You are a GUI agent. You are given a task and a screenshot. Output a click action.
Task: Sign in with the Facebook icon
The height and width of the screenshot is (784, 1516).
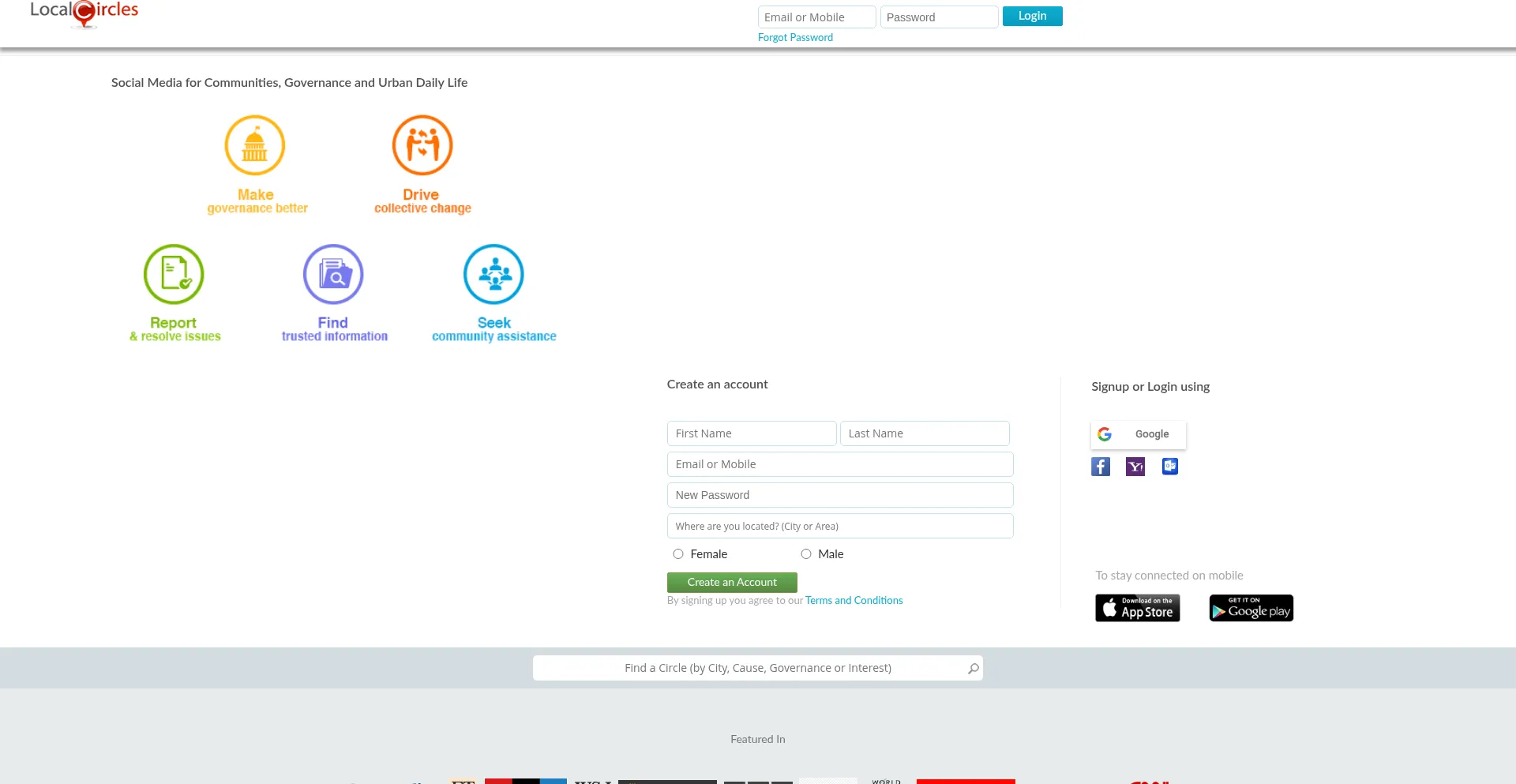[x=1101, y=467]
